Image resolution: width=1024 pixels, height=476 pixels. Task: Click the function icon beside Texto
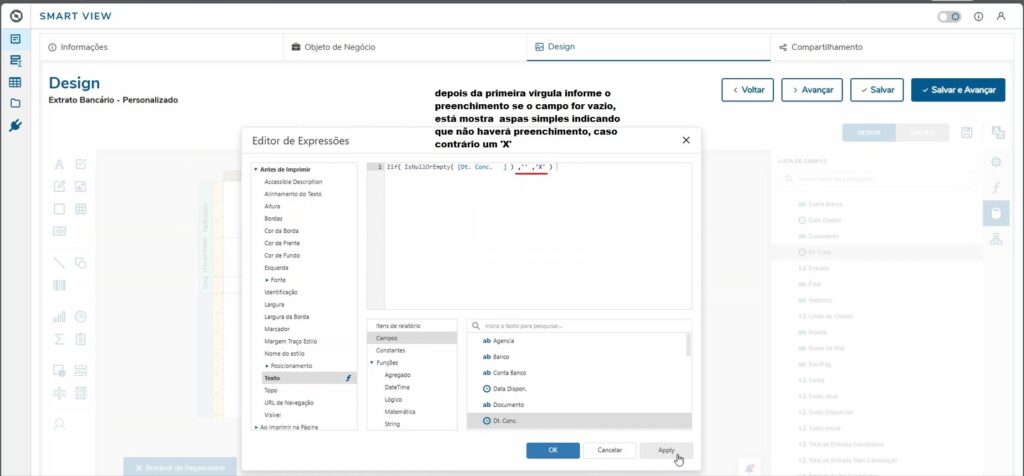(348, 378)
